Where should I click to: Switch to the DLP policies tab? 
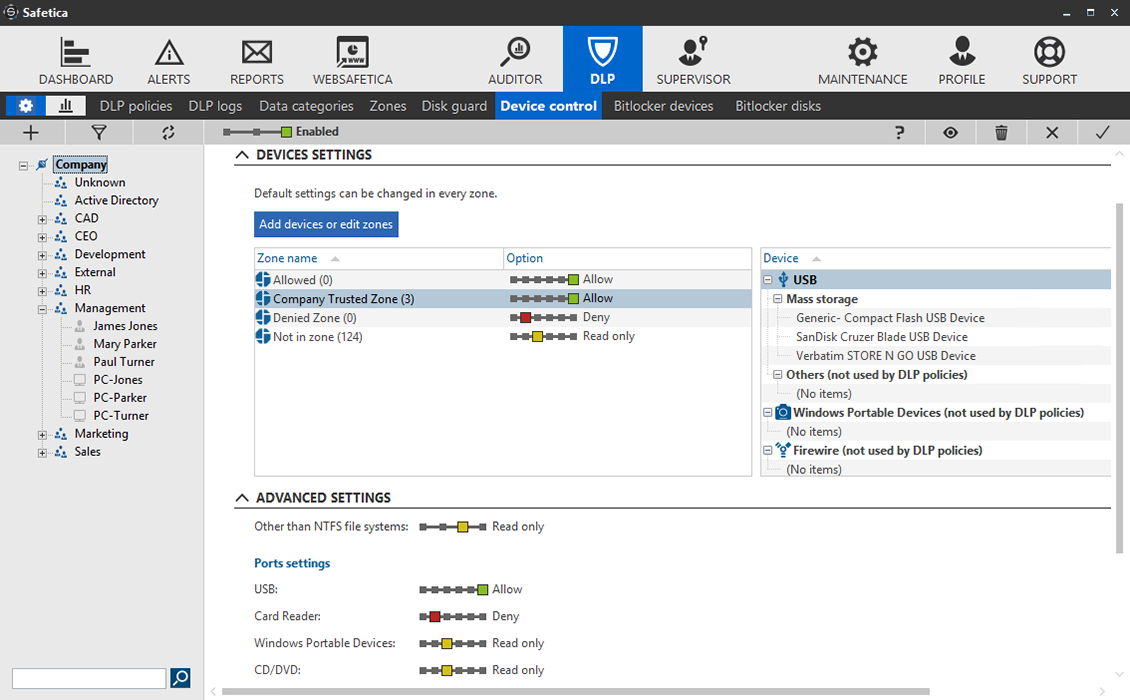[136, 106]
